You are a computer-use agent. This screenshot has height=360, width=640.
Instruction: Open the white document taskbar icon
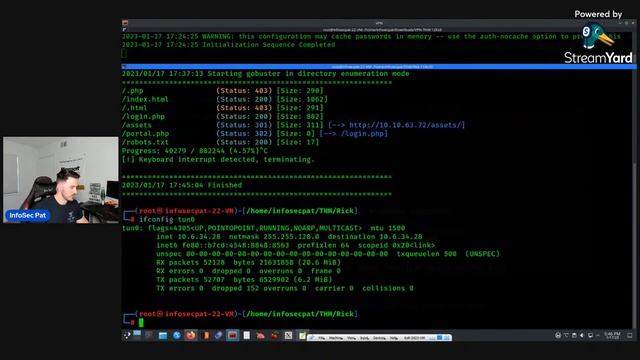(247, 335)
